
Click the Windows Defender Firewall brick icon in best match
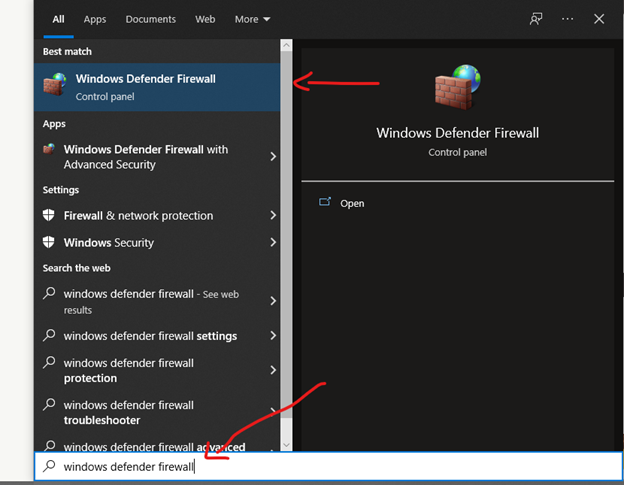click(x=55, y=84)
